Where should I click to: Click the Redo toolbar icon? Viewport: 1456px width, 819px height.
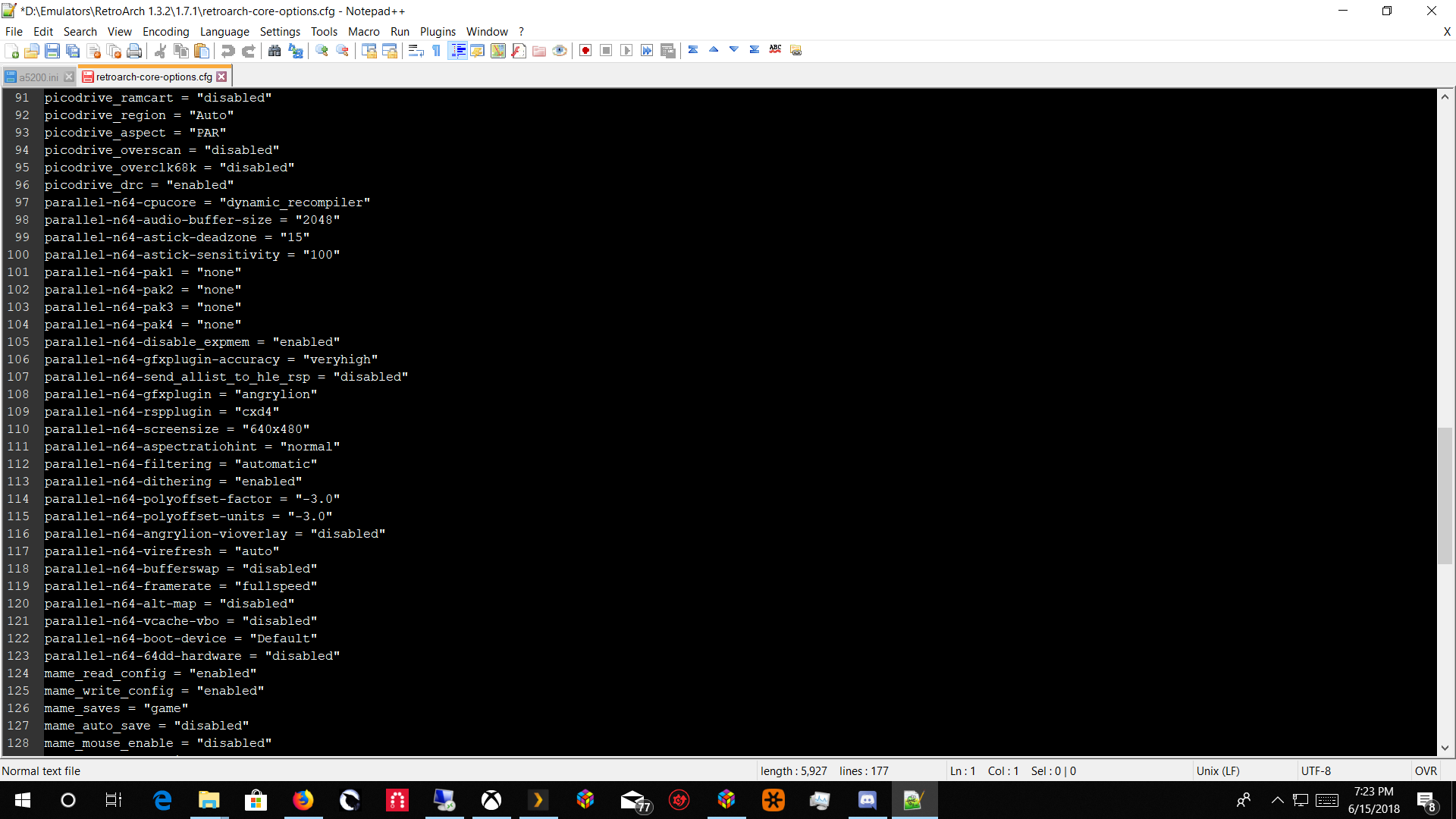point(248,51)
